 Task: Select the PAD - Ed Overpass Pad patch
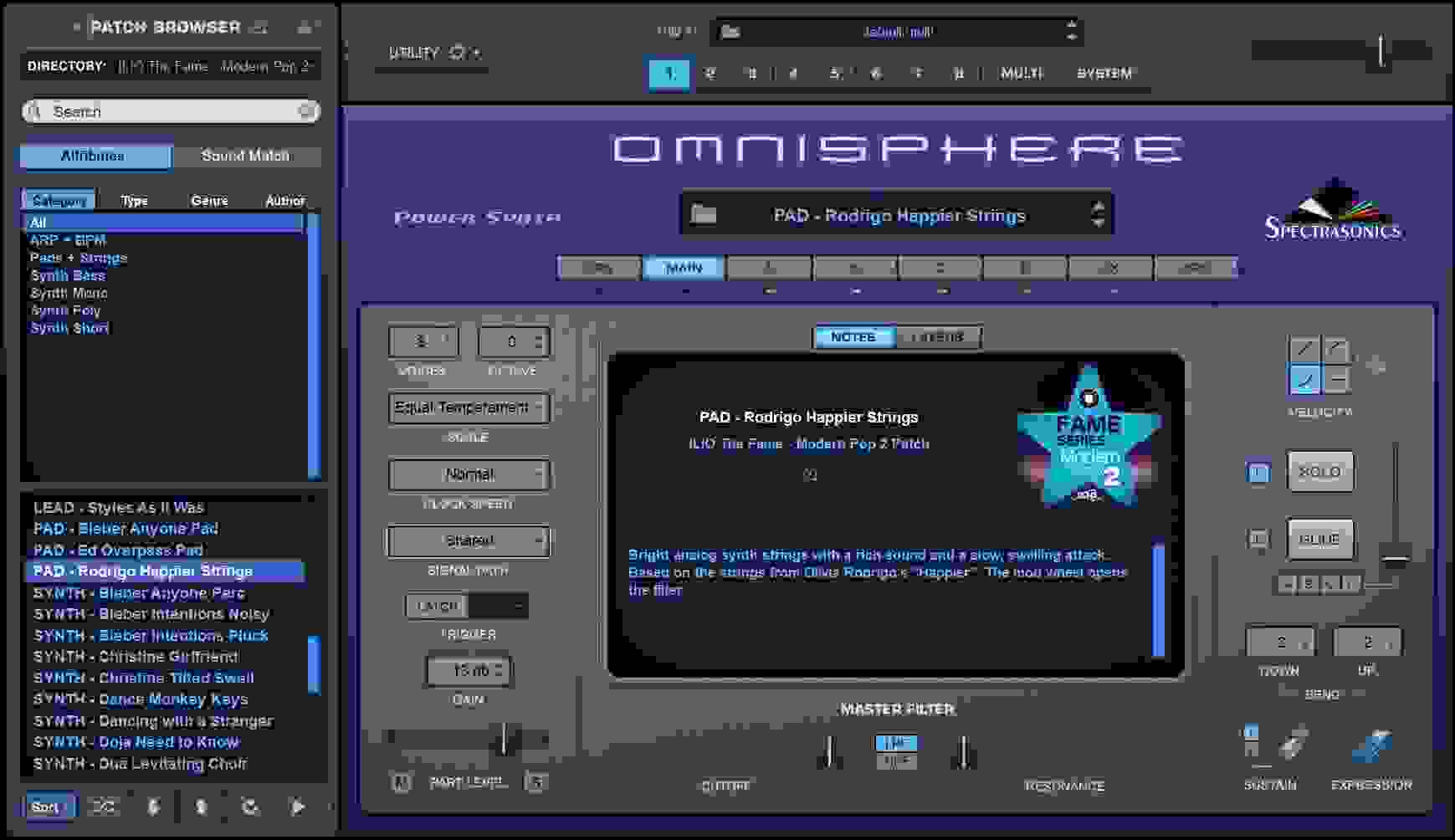[x=117, y=550]
